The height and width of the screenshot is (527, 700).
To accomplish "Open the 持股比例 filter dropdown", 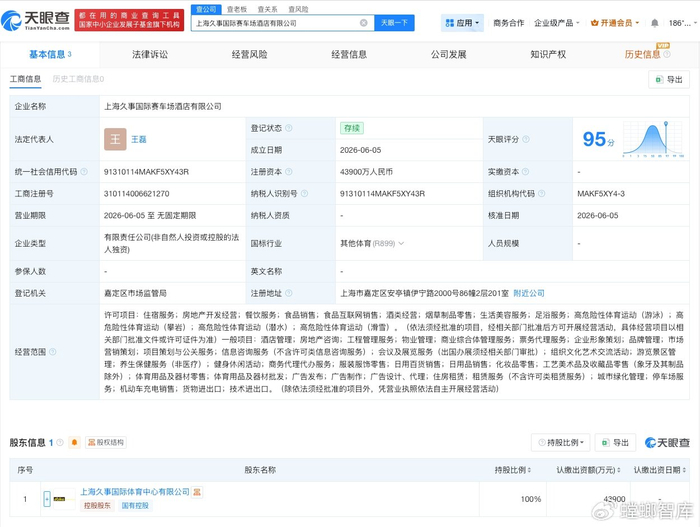I will pos(561,443).
